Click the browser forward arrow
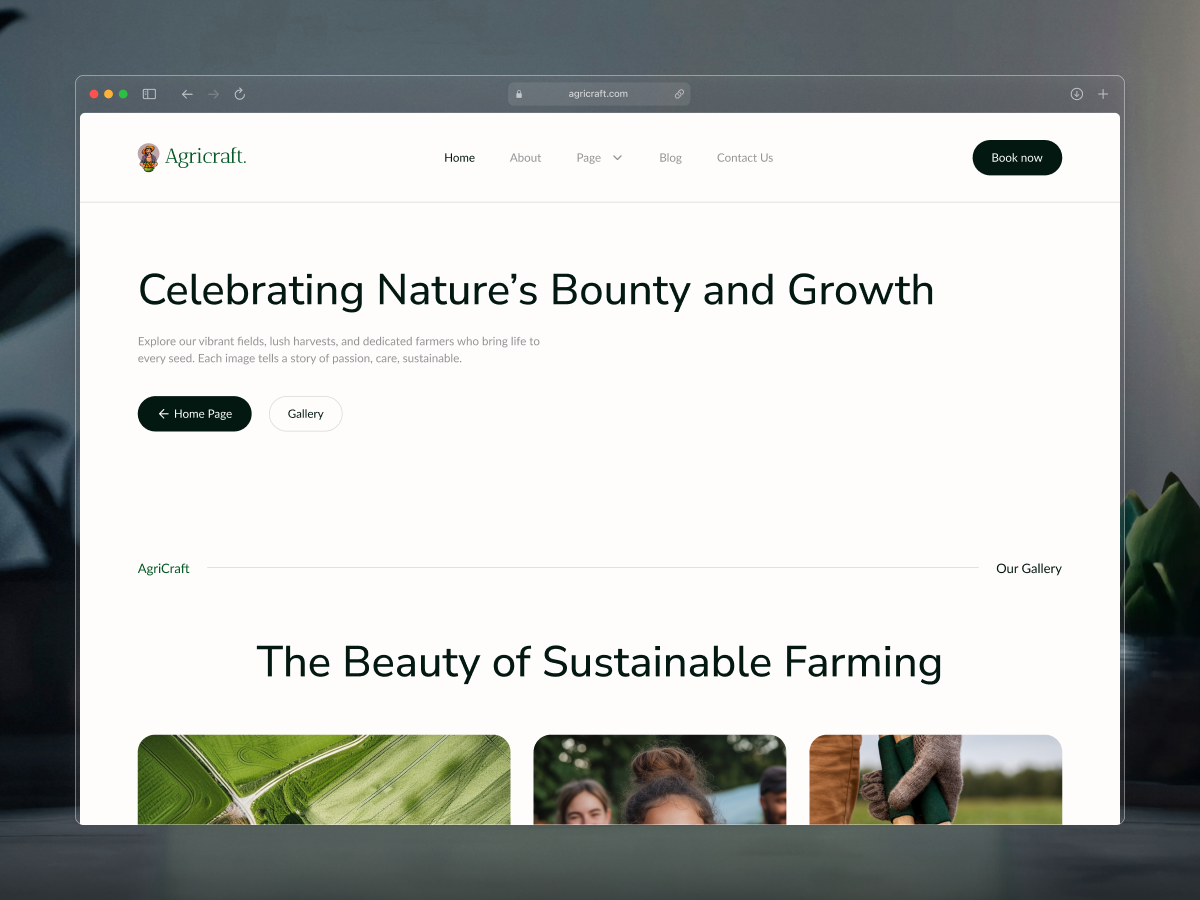The width and height of the screenshot is (1200, 900). (x=213, y=93)
